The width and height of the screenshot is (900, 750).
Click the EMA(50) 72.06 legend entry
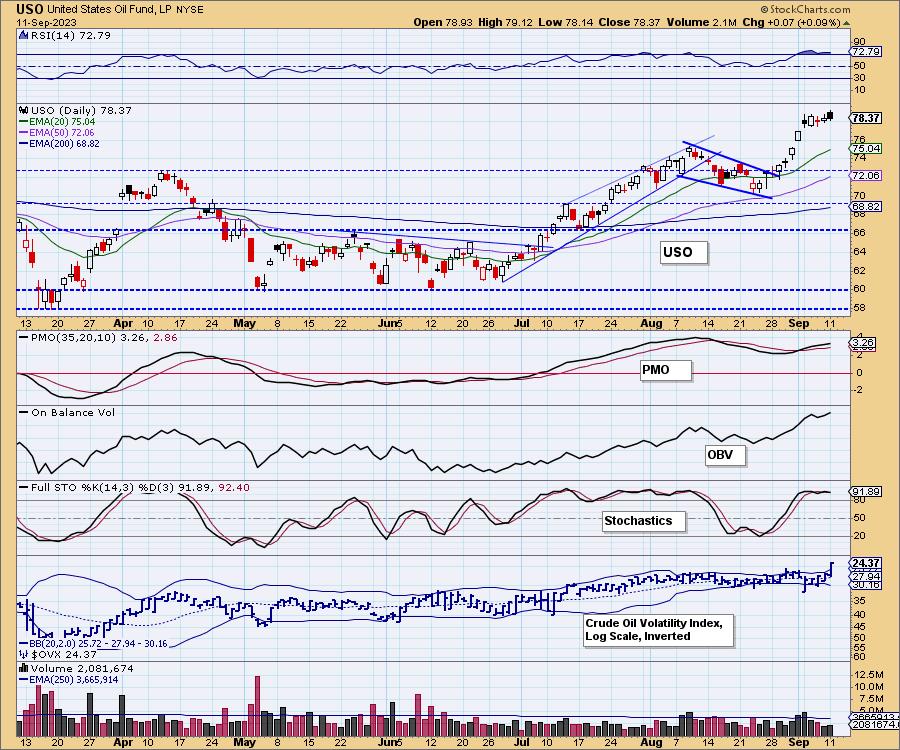tap(57, 133)
